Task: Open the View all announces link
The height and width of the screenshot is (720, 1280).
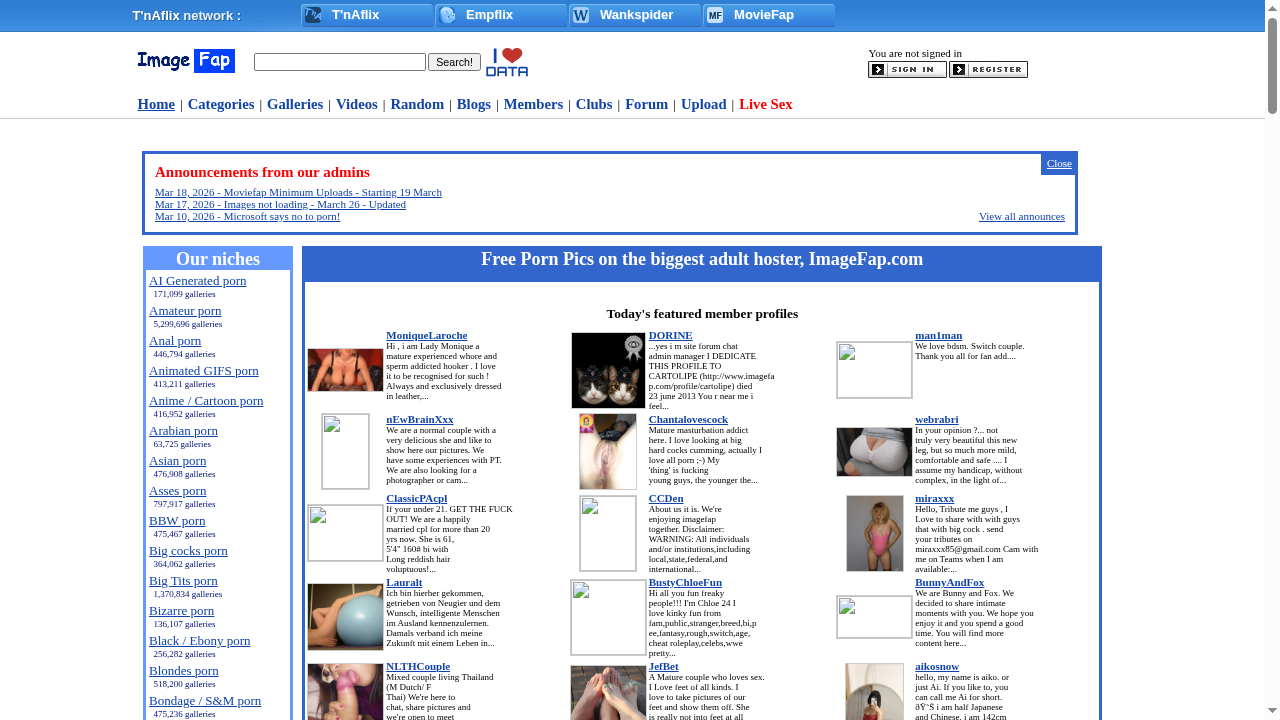Action: pos(1021,216)
